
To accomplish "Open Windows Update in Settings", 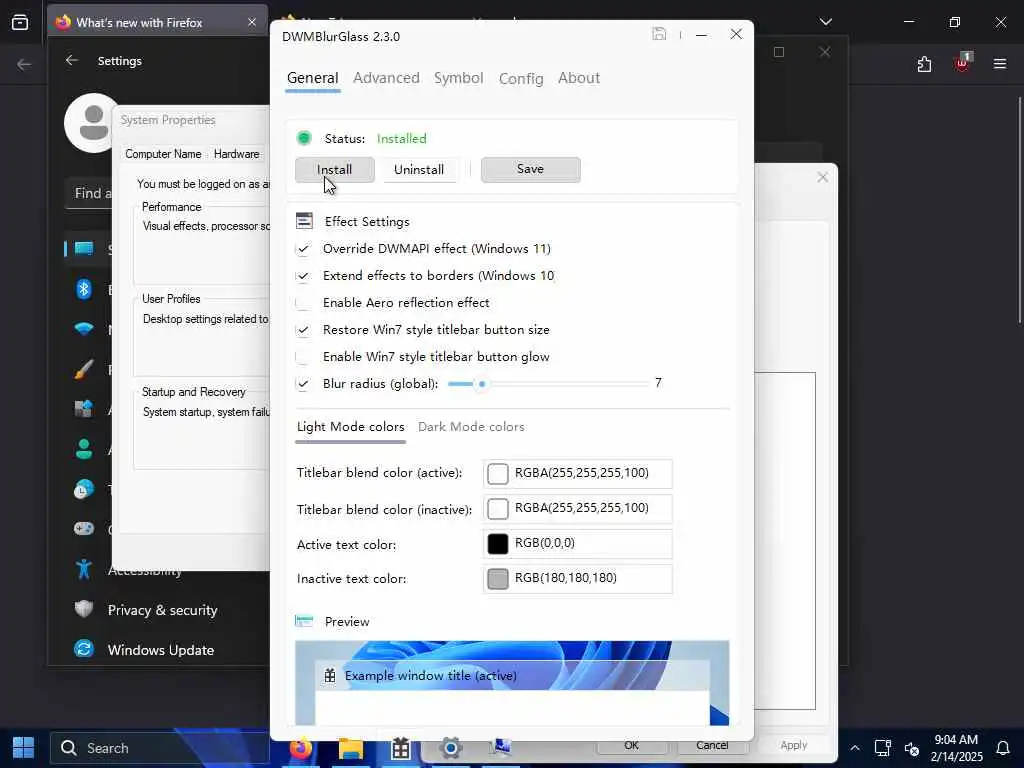I will point(161,650).
